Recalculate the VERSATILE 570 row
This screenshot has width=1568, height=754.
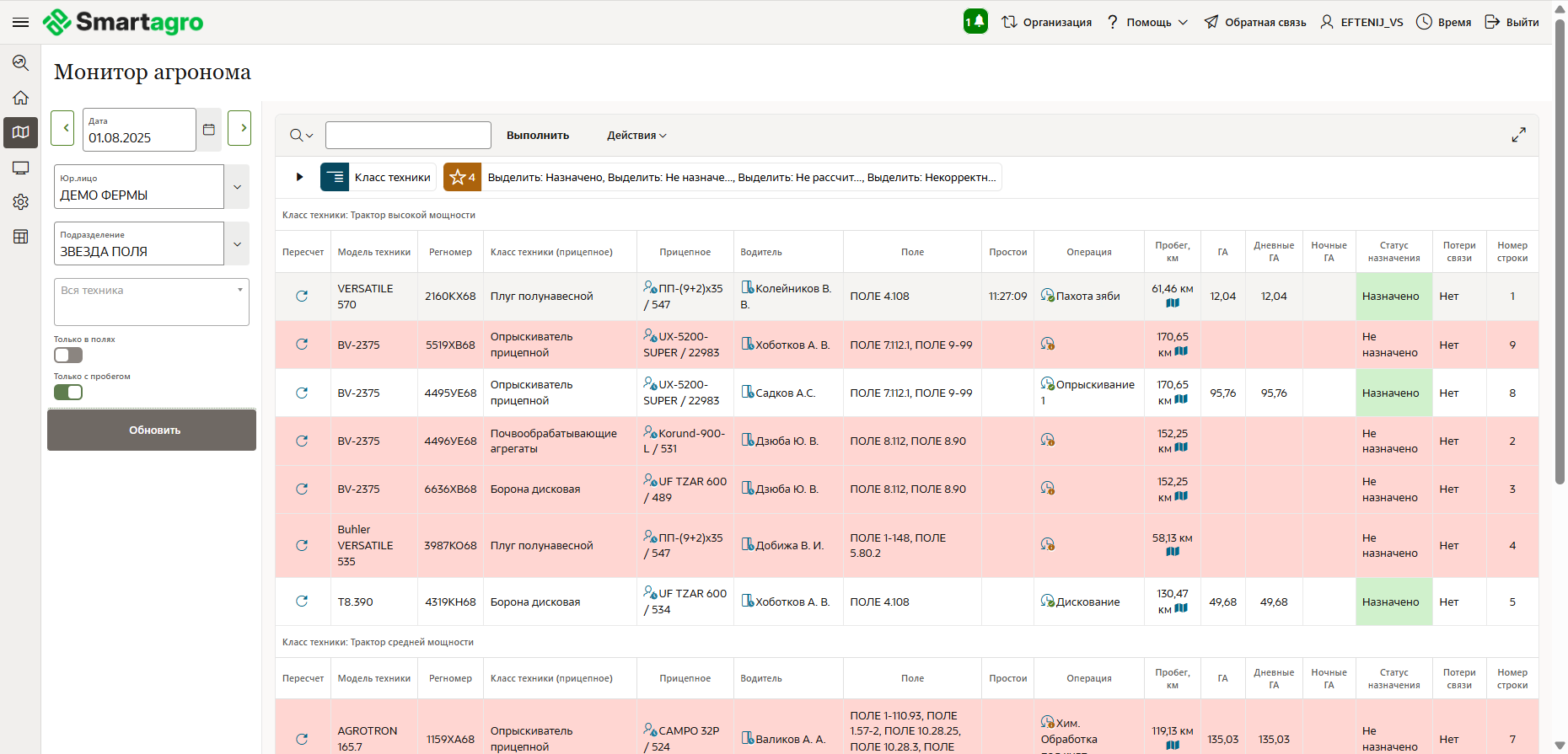(302, 297)
